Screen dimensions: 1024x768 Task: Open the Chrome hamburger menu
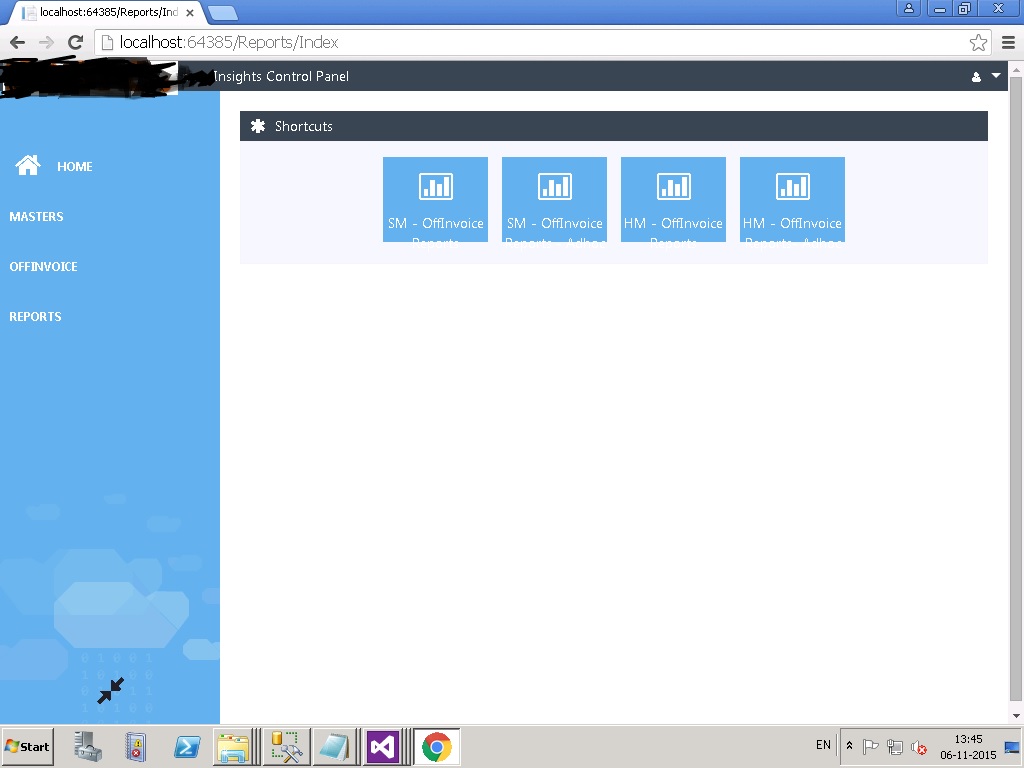(1008, 42)
